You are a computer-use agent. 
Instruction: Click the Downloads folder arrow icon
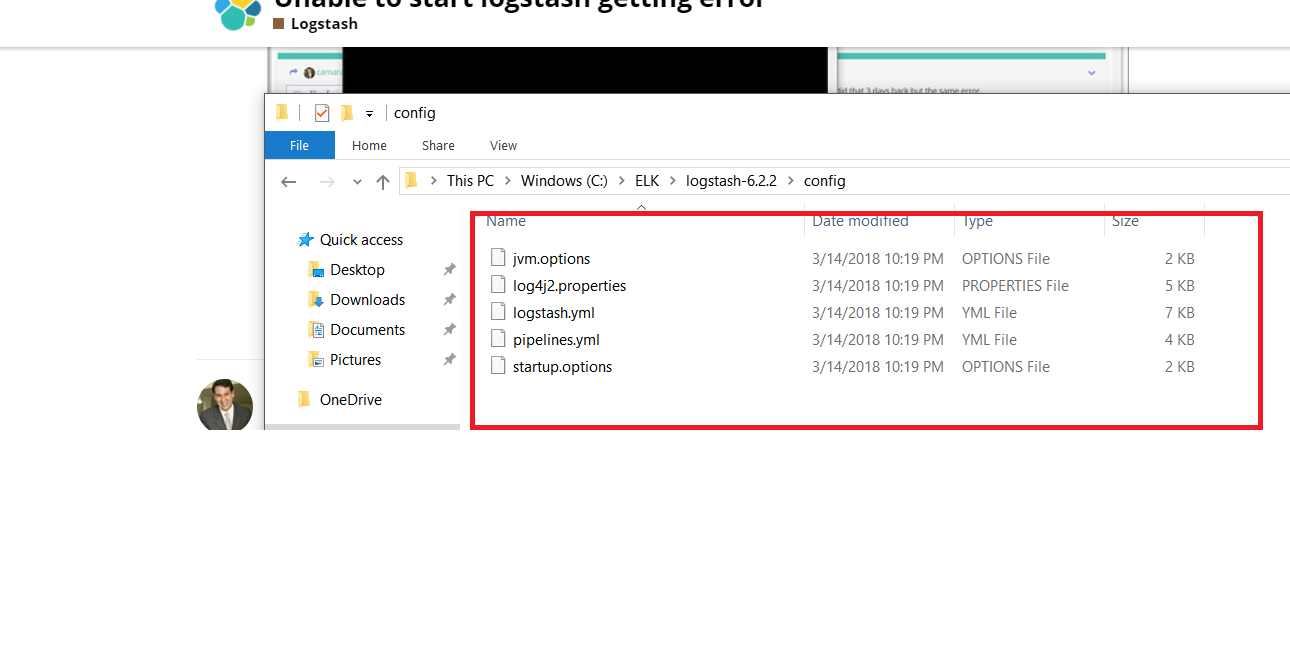316,300
